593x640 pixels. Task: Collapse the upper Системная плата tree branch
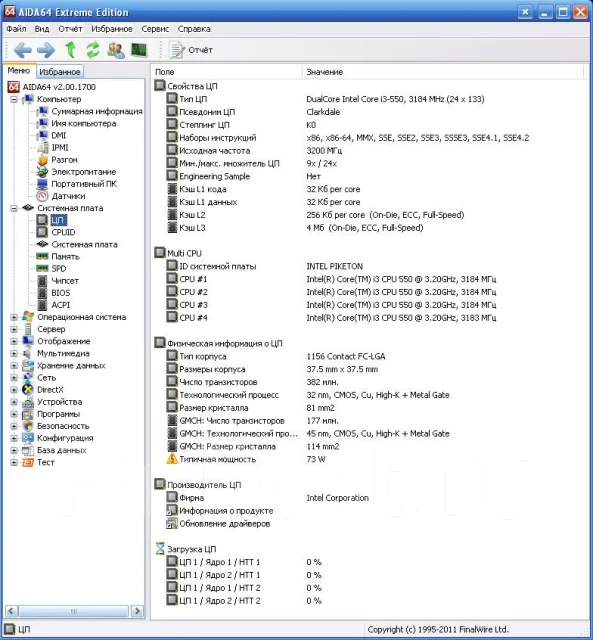pos(14,208)
